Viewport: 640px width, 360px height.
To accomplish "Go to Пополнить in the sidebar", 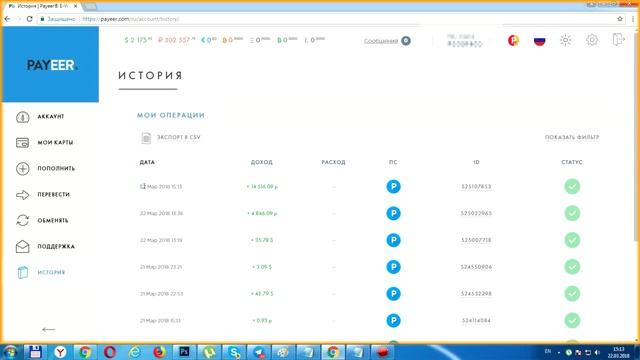I will coord(45,169).
